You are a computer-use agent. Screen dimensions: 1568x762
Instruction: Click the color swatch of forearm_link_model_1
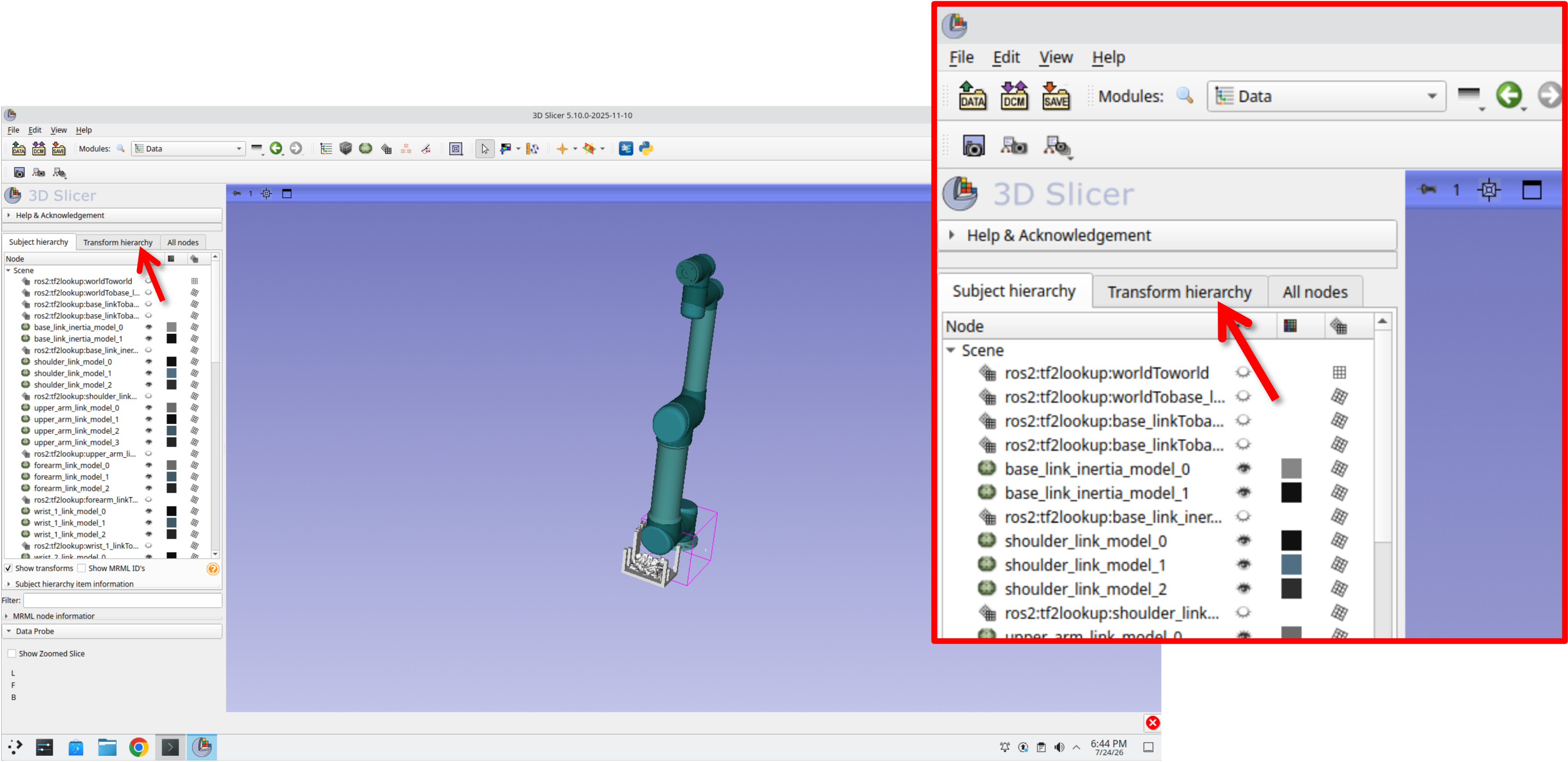pyautogui.click(x=171, y=477)
